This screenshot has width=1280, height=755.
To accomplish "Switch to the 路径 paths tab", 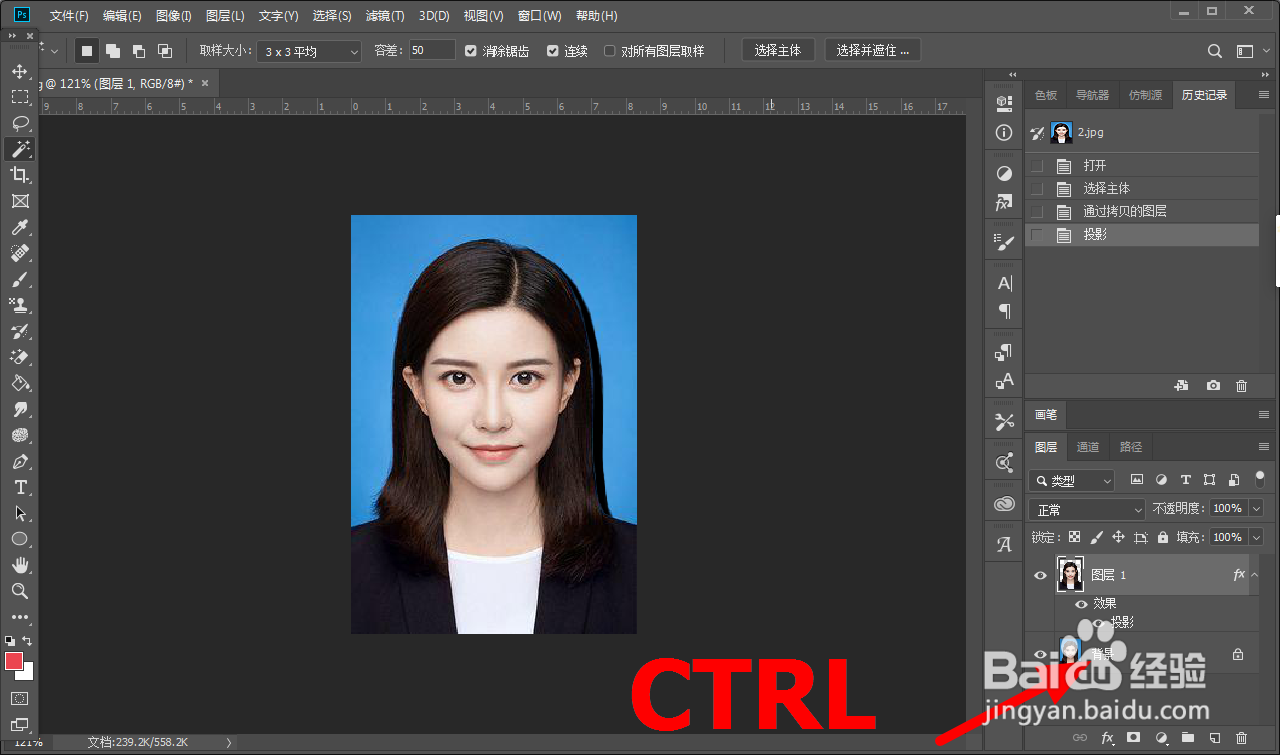I will 1131,447.
